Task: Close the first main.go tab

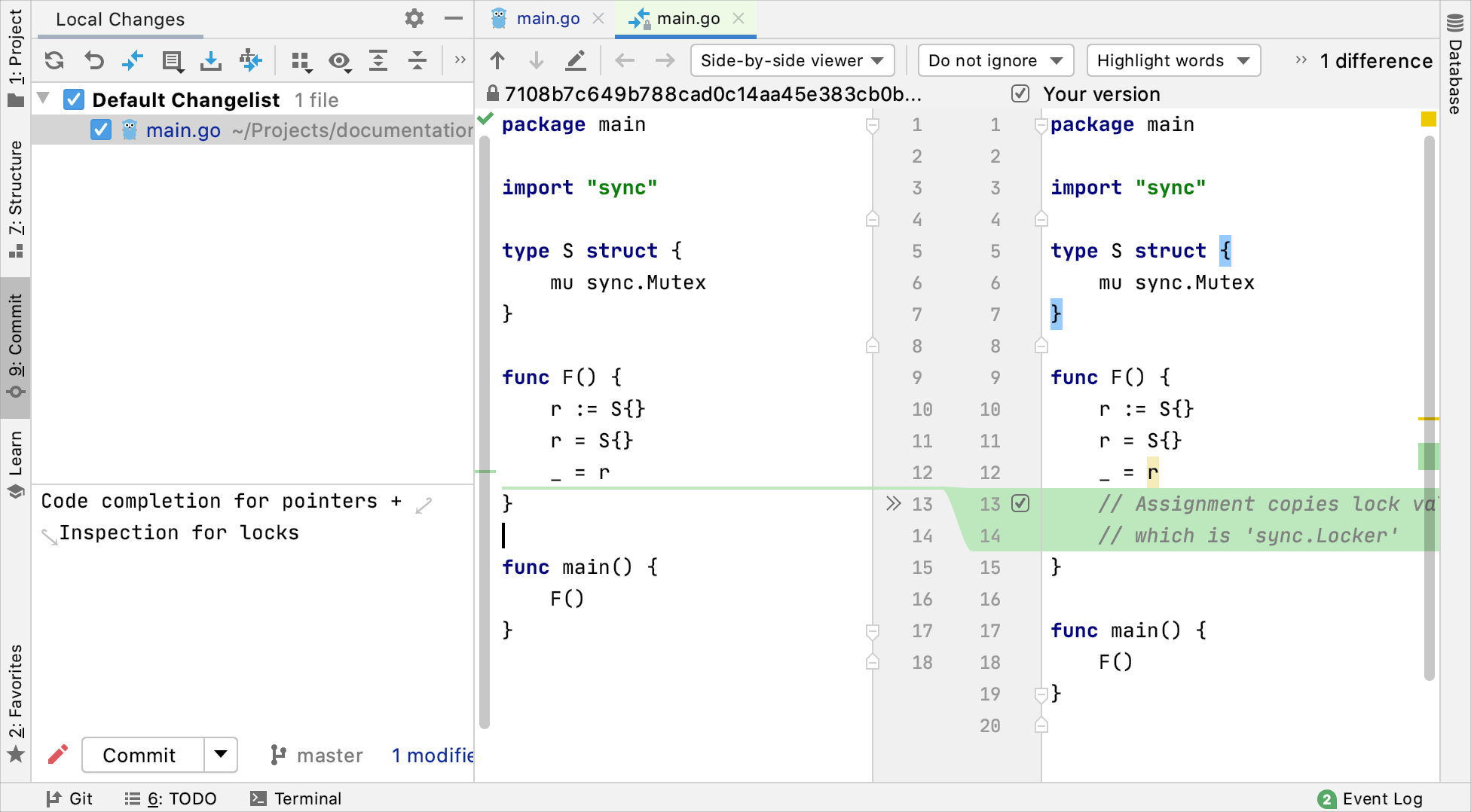Action: (598, 18)
